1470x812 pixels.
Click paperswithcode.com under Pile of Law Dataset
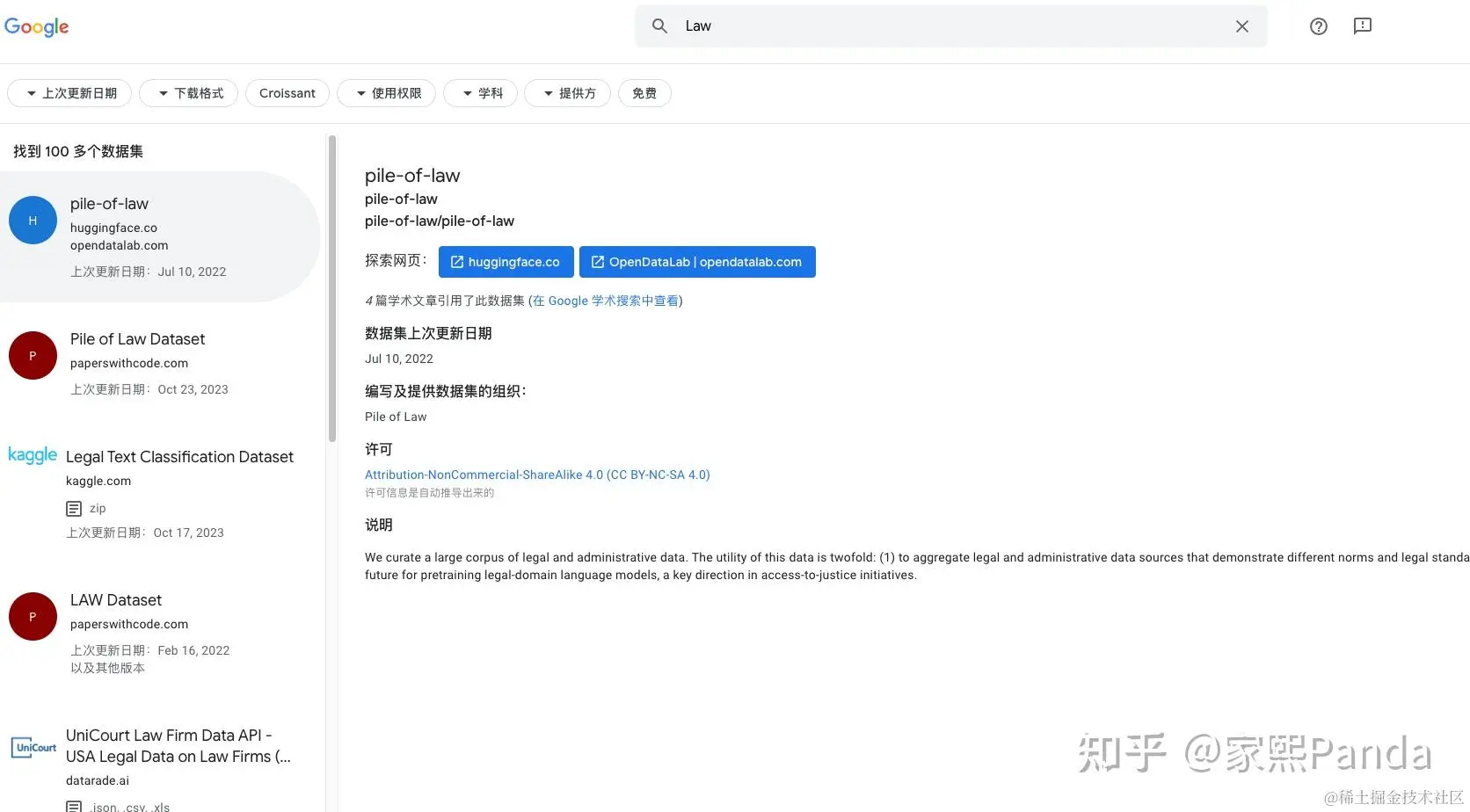click(129, 363)
